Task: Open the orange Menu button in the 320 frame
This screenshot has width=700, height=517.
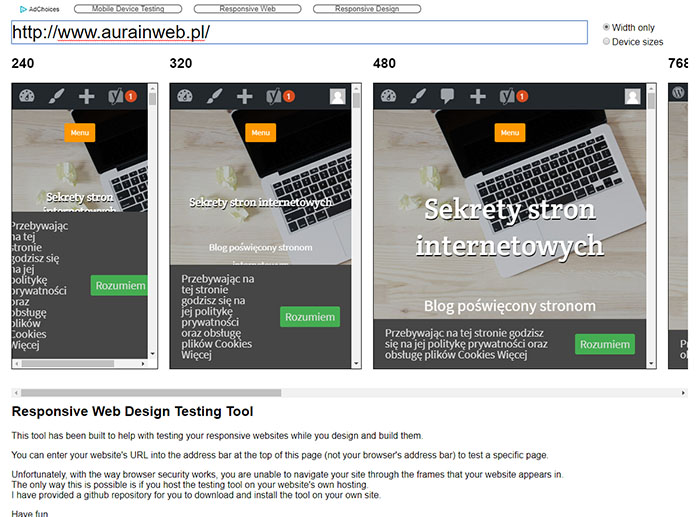Action: [x=261, y=133]
